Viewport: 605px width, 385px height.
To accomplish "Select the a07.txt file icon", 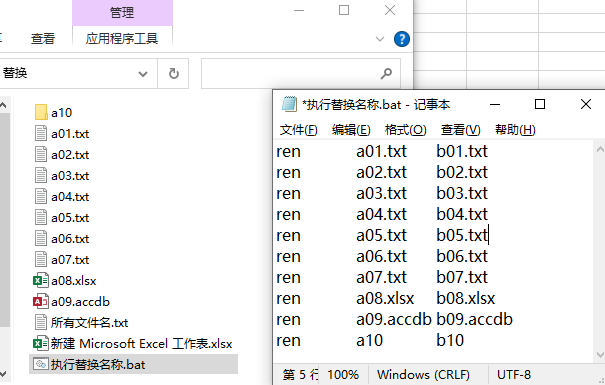I will (41, 259).
